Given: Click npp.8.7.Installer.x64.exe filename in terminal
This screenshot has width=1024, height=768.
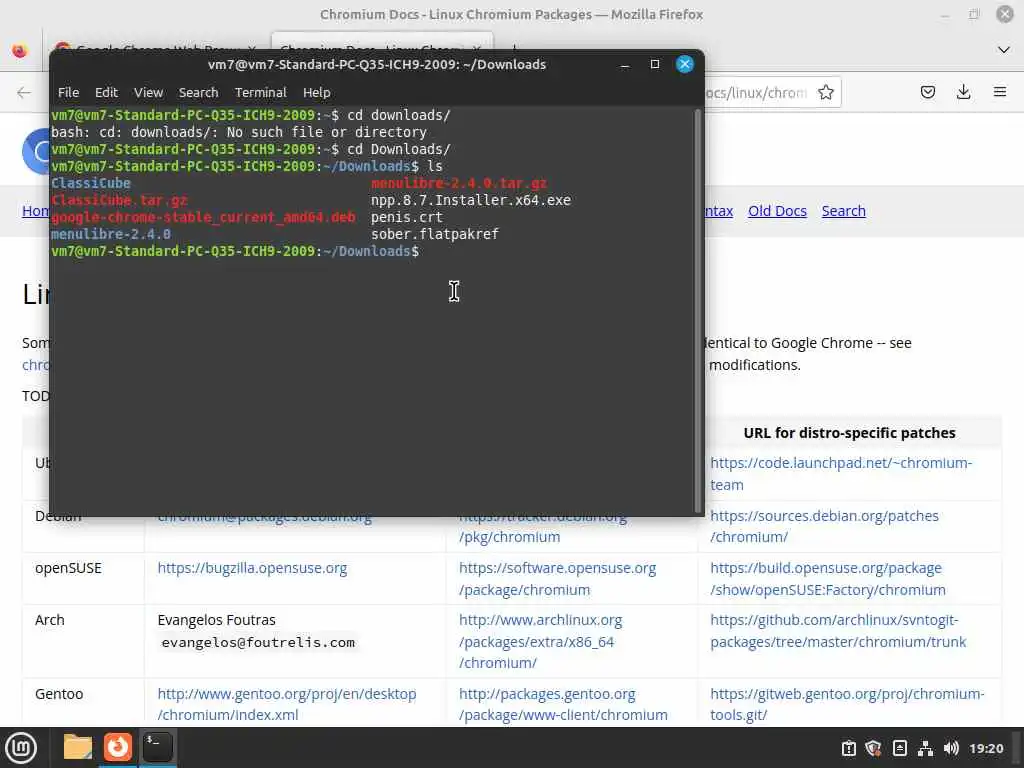Looking at the screenshot, I should pos(471,200).
